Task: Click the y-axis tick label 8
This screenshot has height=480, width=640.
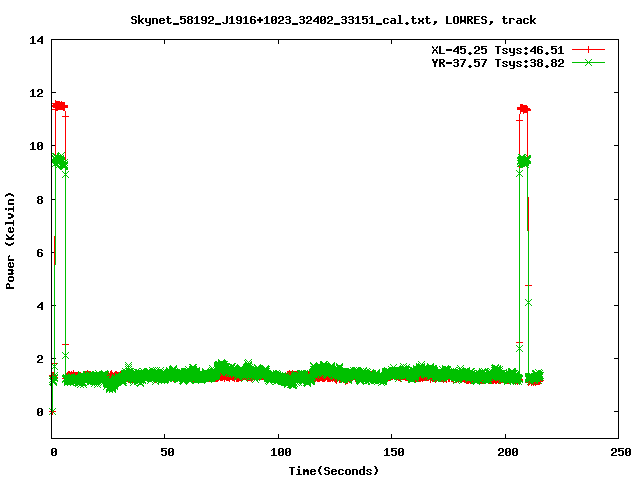Action: (x=40, y=200)
